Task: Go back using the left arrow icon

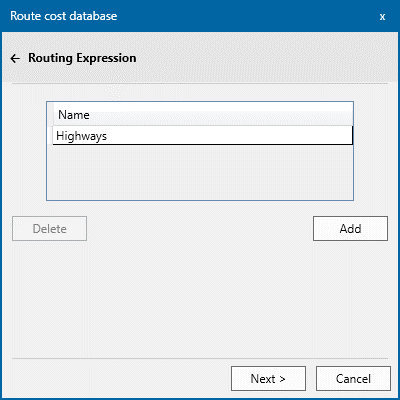Action: pyautogui.click(x=15, y=59)
